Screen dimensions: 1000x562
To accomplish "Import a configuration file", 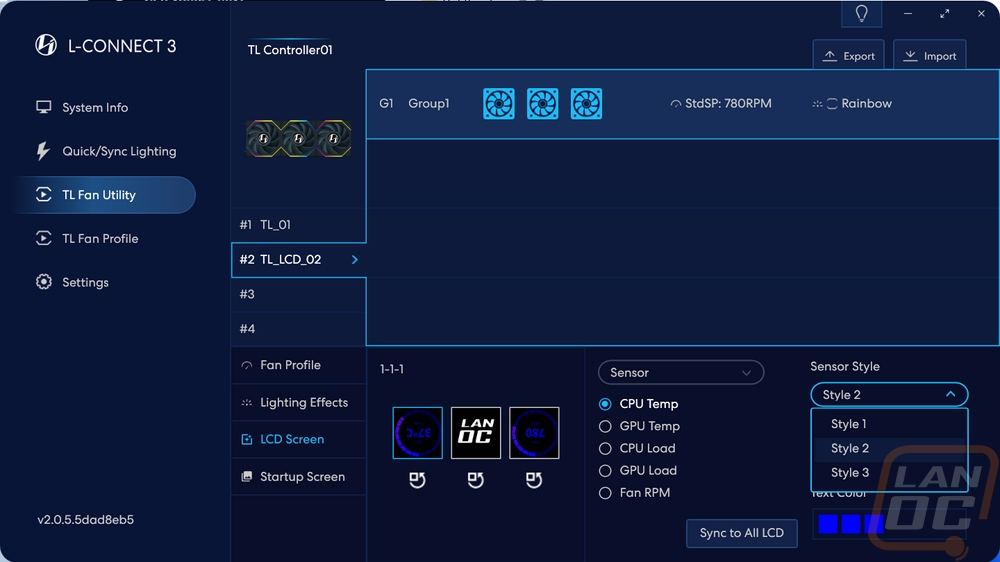I will (x=929, y=55).
